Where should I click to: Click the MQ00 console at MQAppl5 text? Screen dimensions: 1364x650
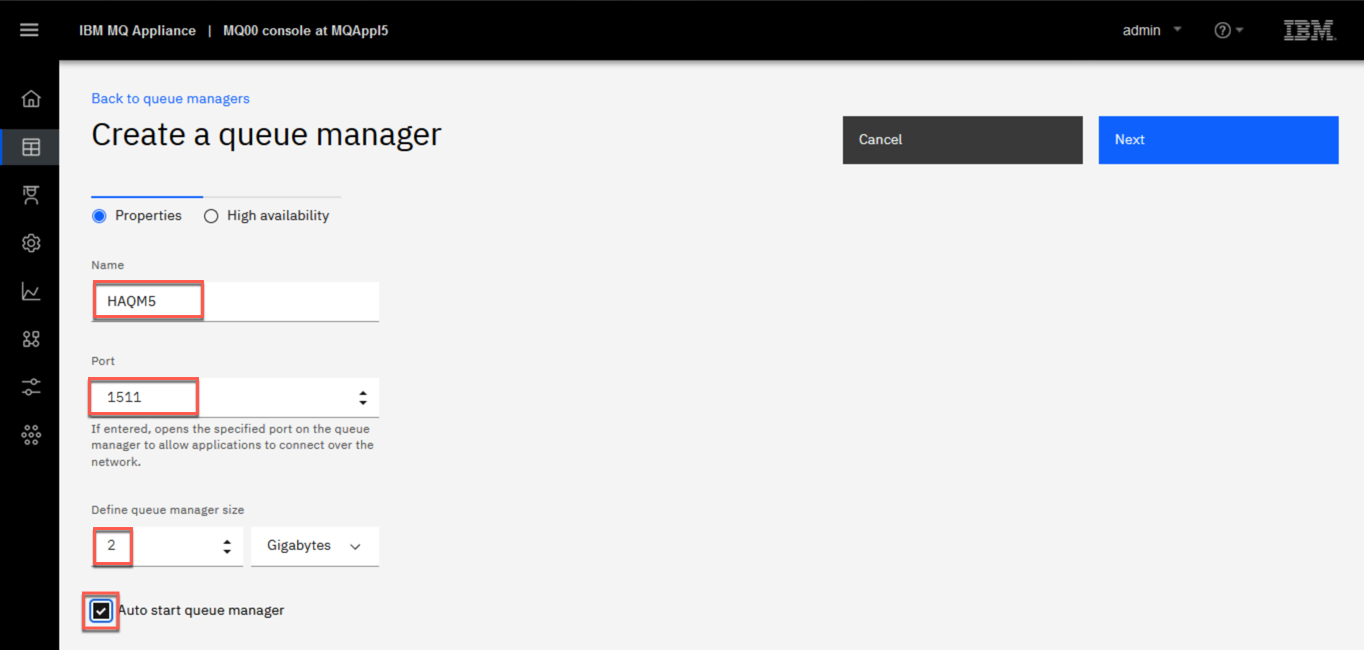click(x=306, y=30)
